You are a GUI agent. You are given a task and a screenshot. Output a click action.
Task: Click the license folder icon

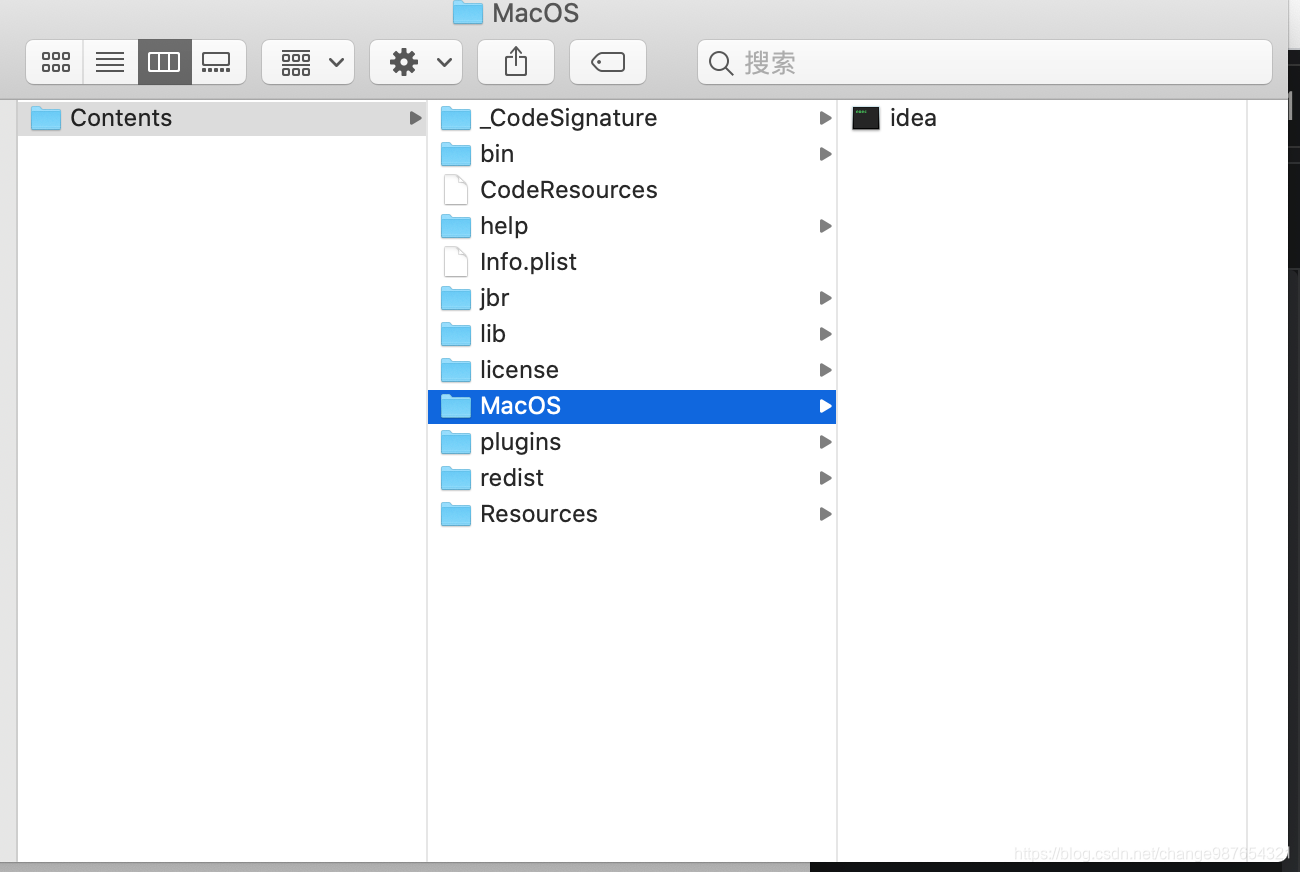click(x=456, y=370)
